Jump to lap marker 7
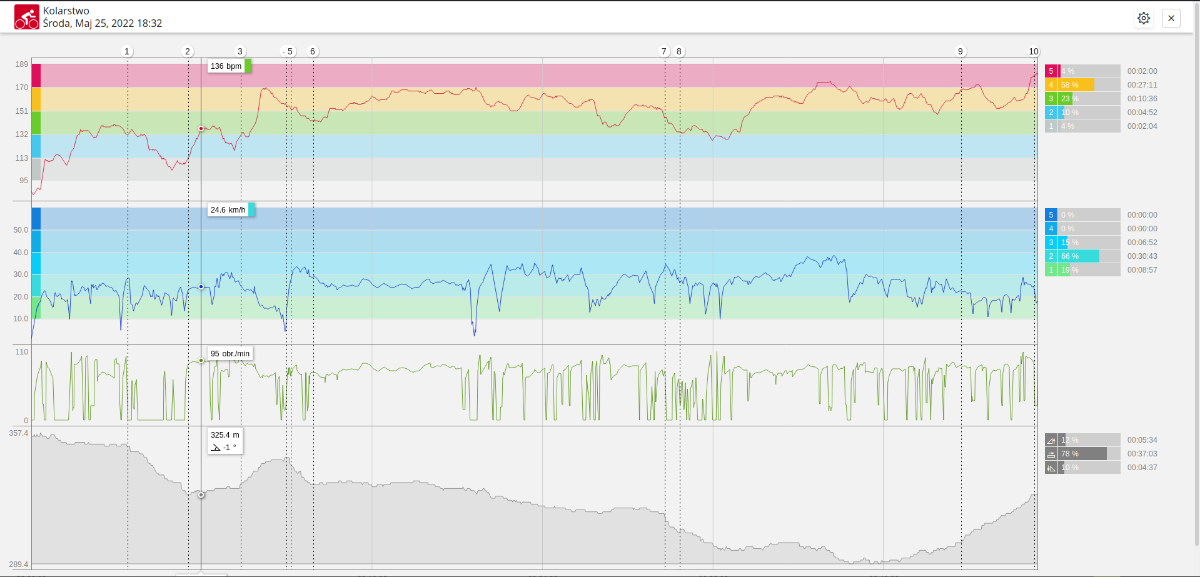The width and height of the screenshot is (1200, 577). tap(664, 51)
